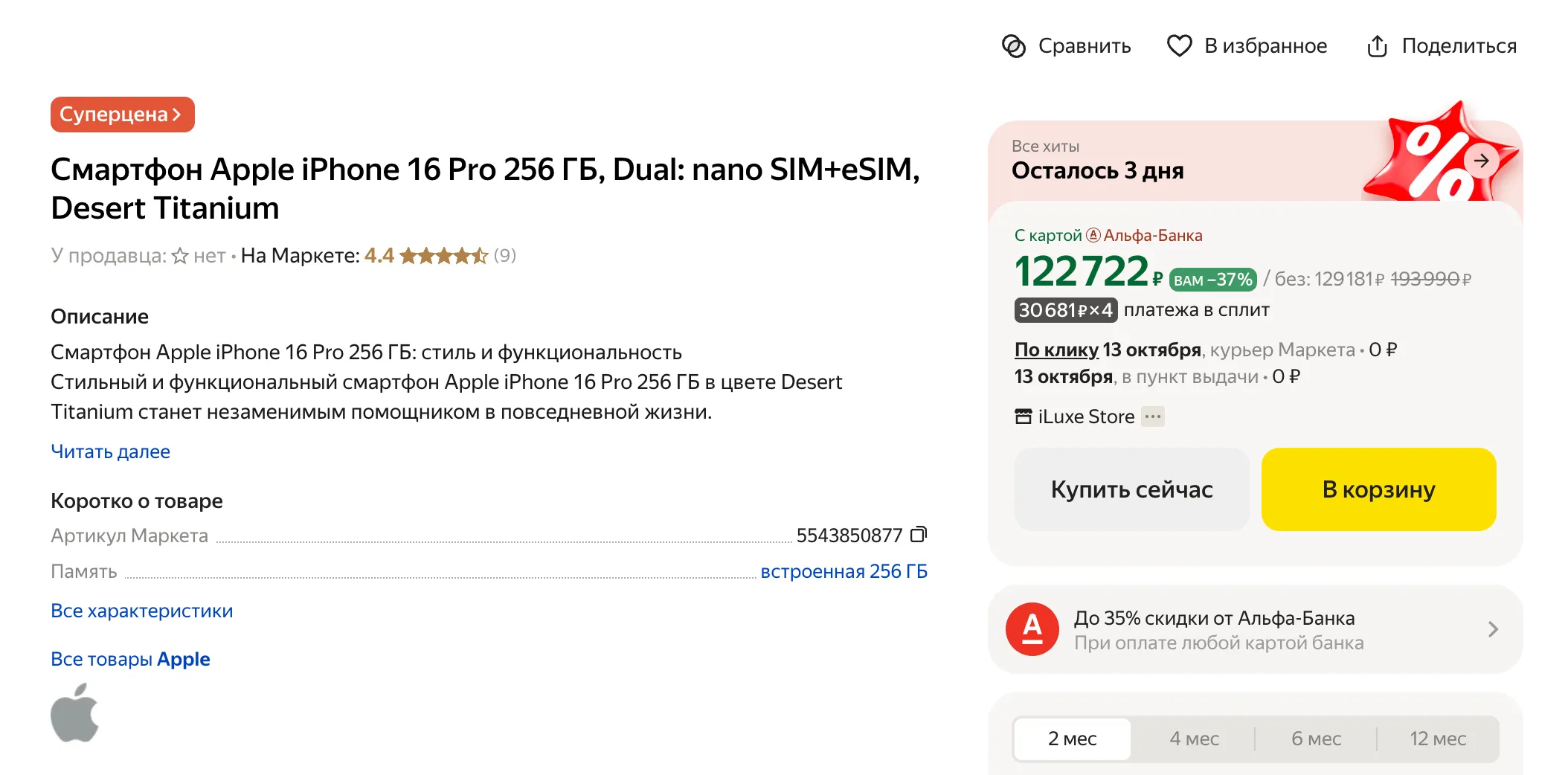Viewport: 1568px width, 775px height.
Task: Click the встроенная 256 ГБ memory link
Action: coord(844,571)
